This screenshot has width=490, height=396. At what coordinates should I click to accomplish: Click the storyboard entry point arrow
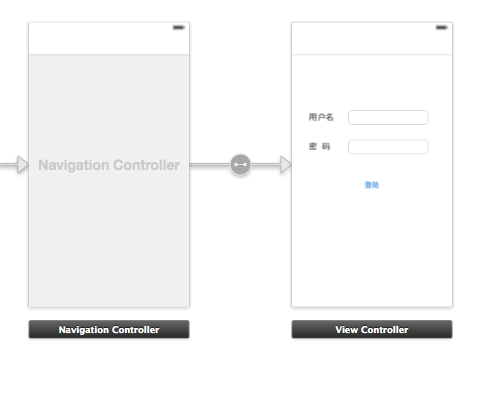(14, 165)
